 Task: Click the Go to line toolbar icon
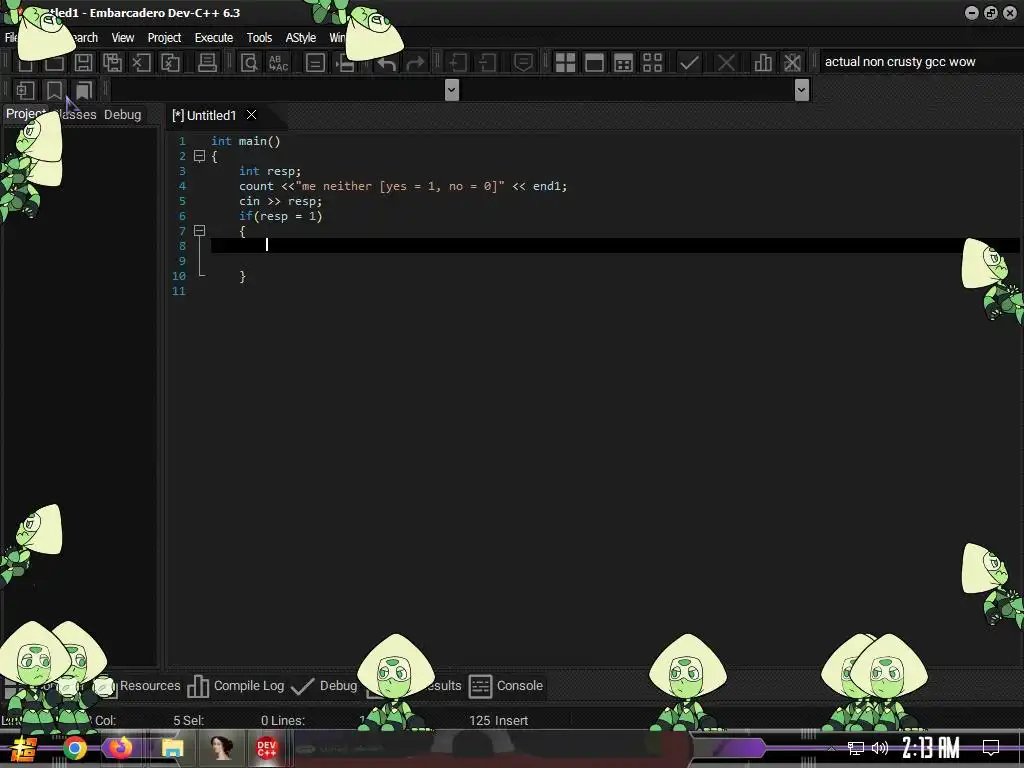point(315,63)
